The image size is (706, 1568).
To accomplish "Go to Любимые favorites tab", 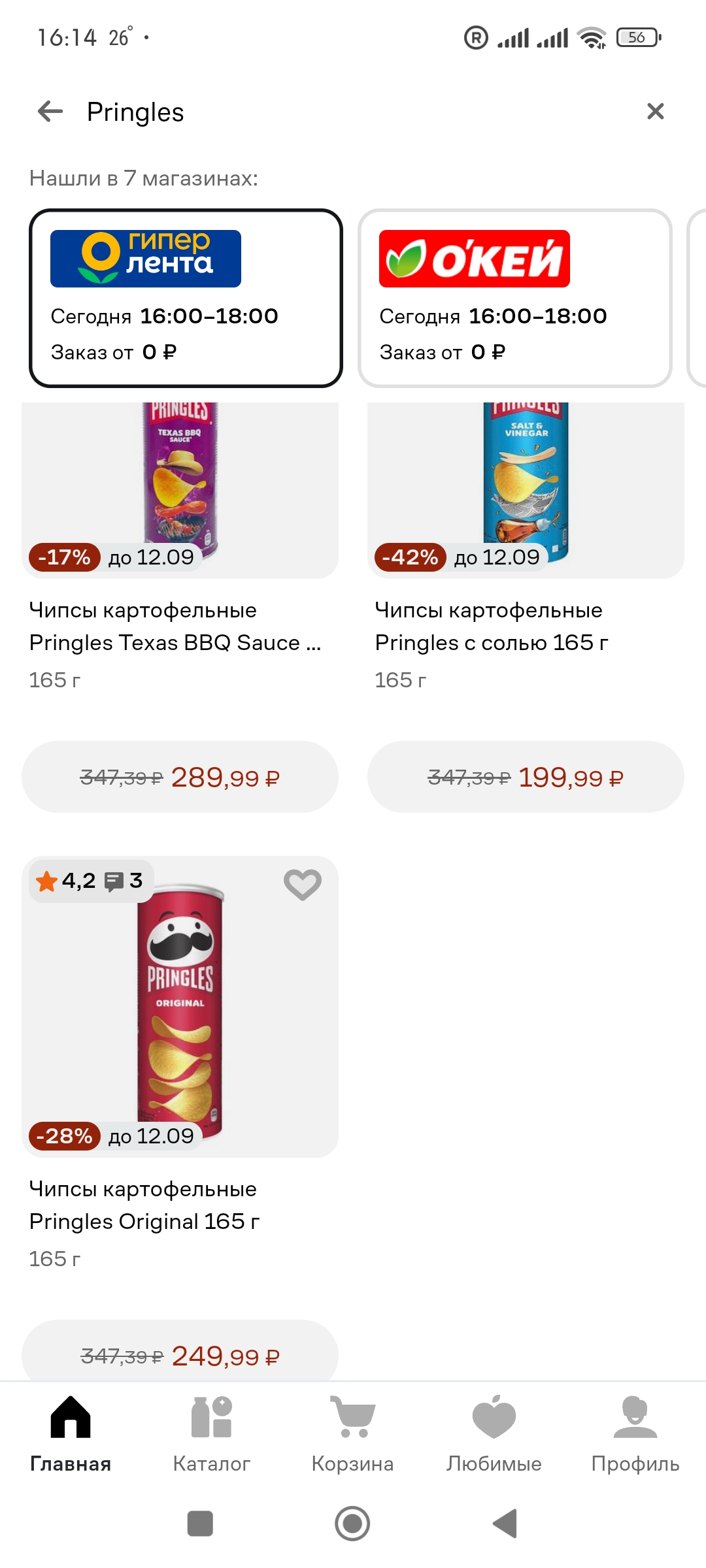I will point(494,1434).
